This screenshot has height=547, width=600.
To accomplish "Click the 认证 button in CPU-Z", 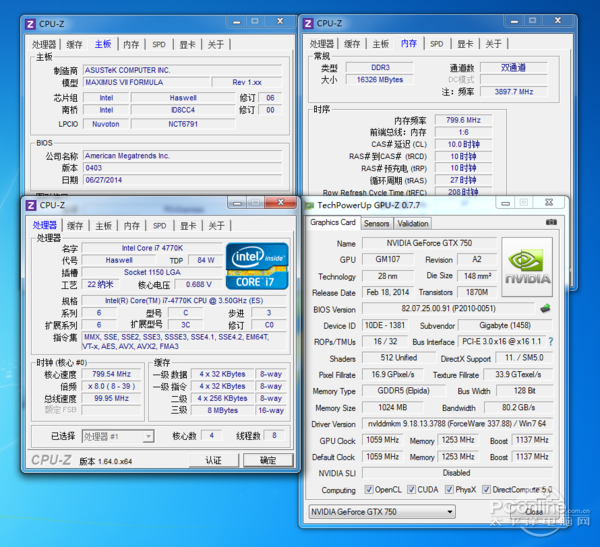I will 213,460.
